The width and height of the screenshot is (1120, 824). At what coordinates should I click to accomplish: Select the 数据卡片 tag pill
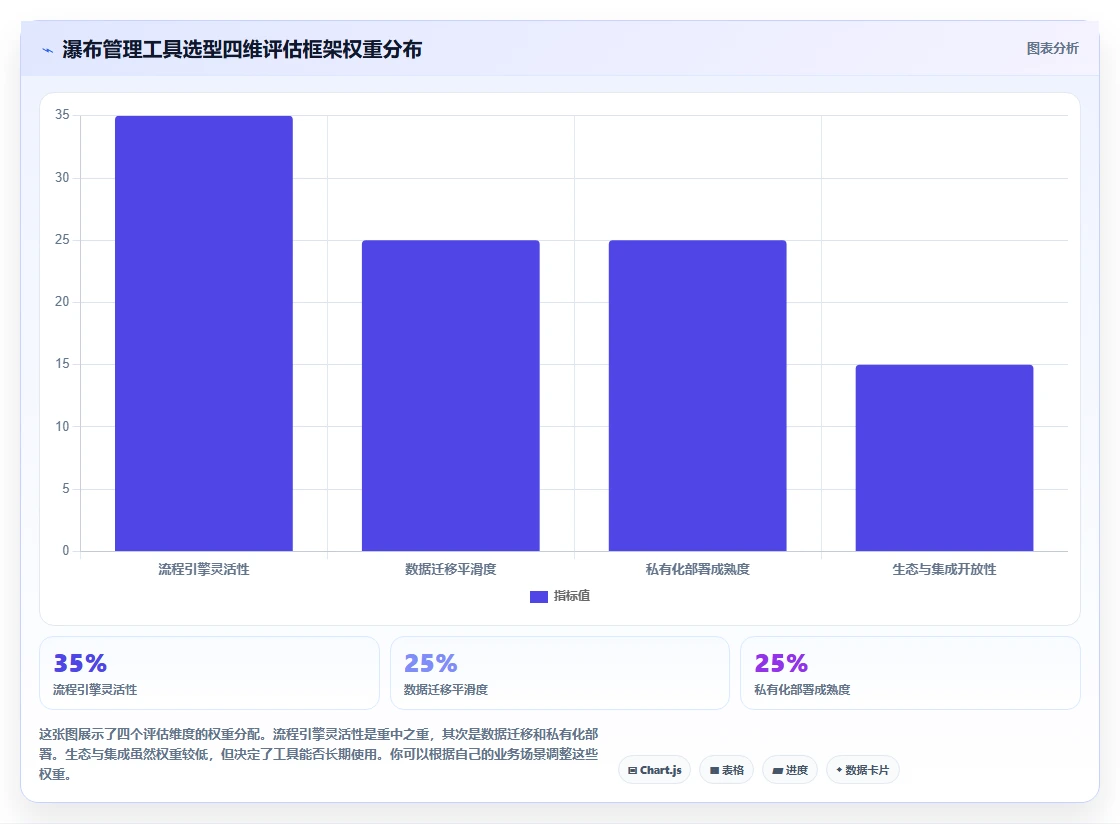tap(862, 770)
